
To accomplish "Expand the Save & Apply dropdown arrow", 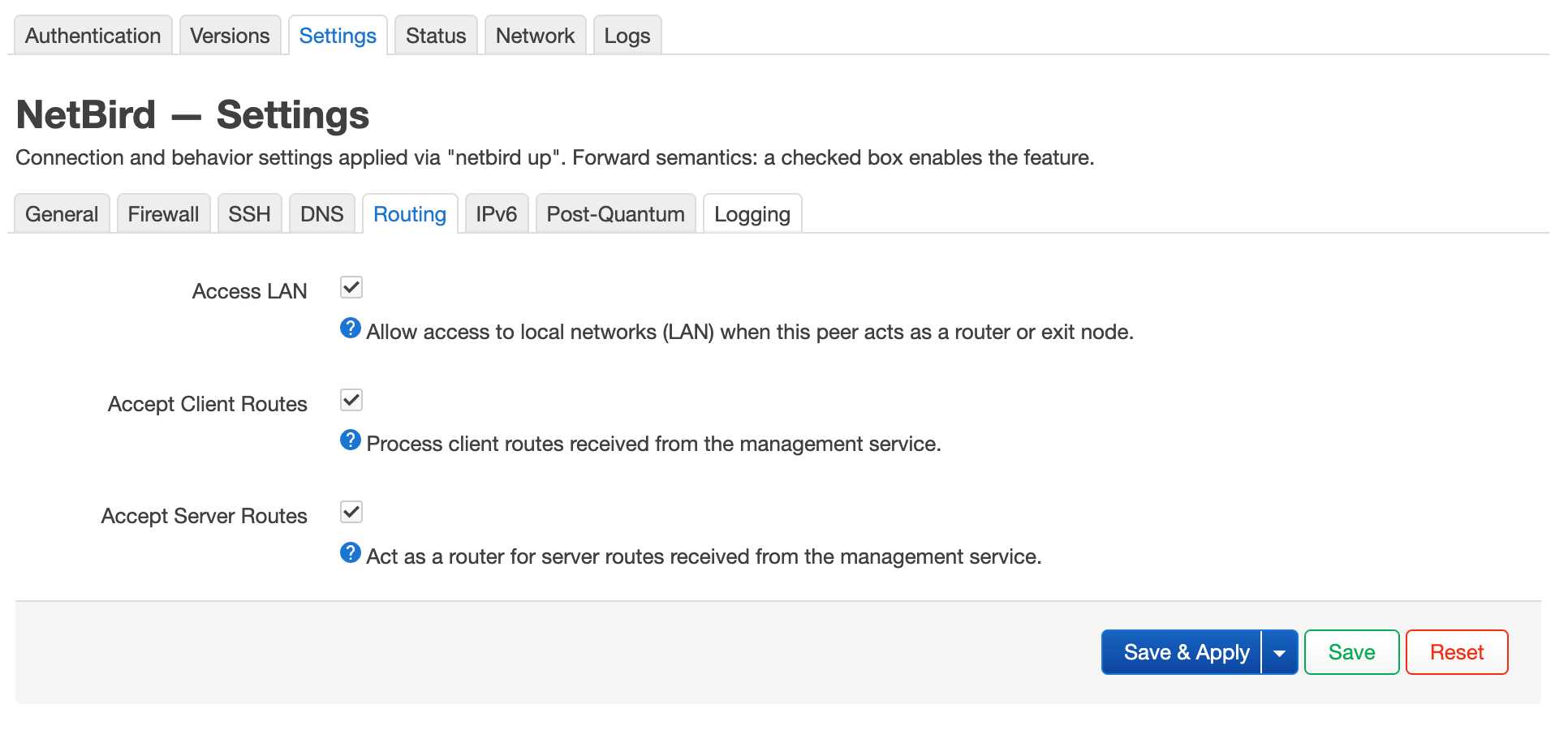I will (1280, 652).
